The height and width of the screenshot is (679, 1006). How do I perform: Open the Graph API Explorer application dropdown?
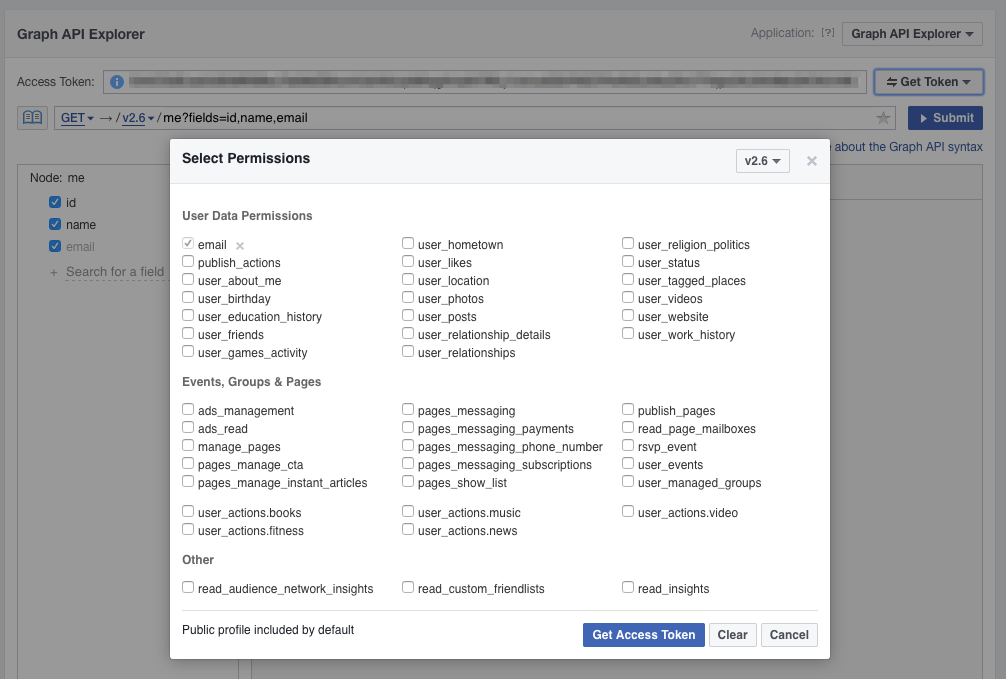pos(912,34)
